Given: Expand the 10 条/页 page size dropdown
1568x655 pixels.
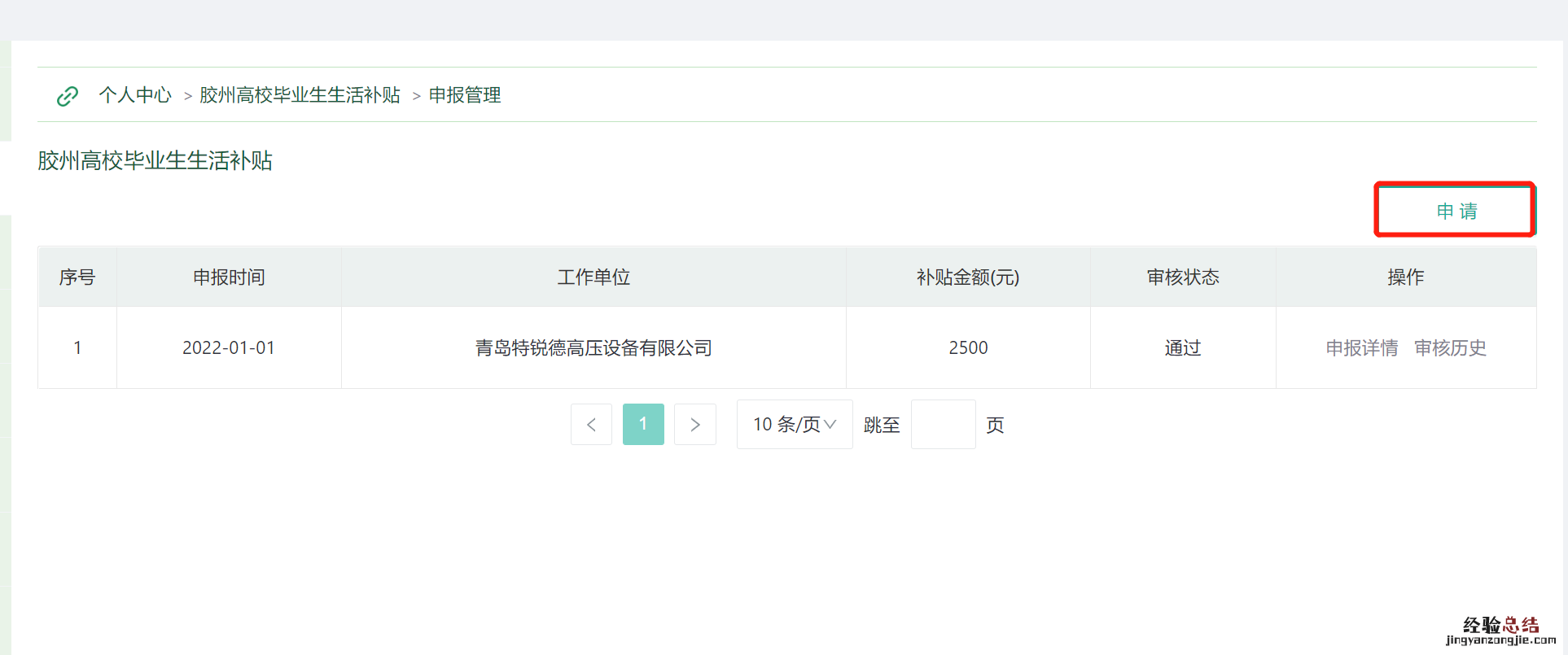Looking at the screenshot, I should point(795,425).
